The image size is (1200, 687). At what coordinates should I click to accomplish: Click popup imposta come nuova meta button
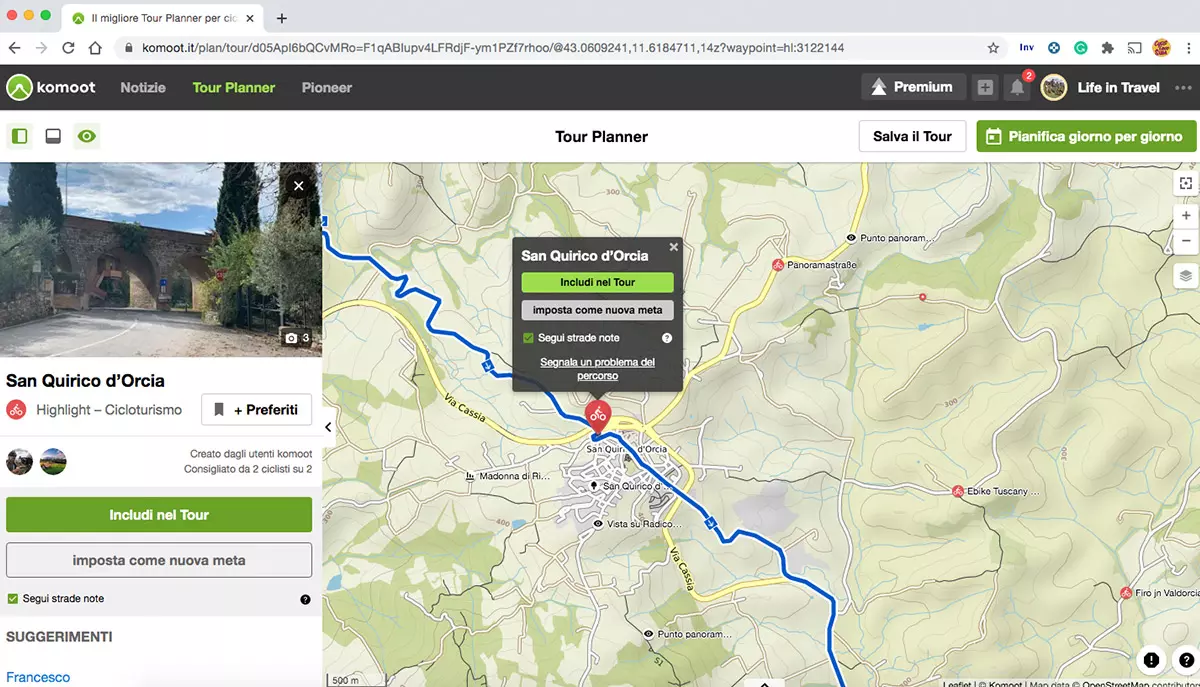coord(597,310)
